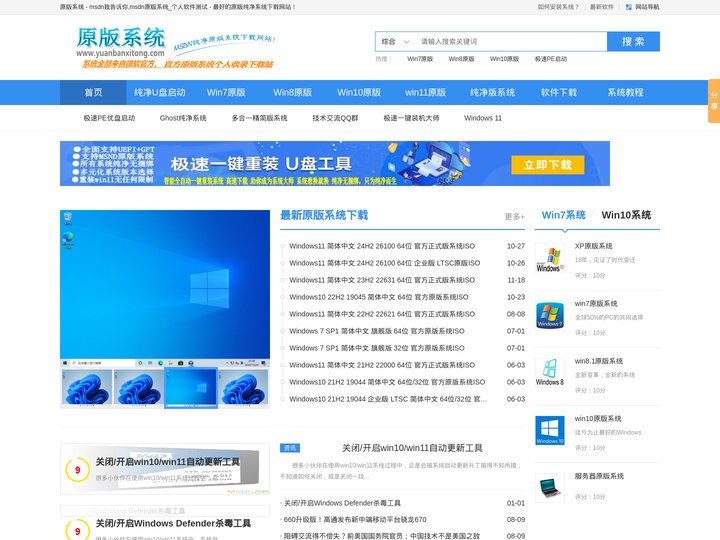This screenshot has height=540, width=720.
Task: Open the 技术交流QQ群 link
Action: coord(335,118)
